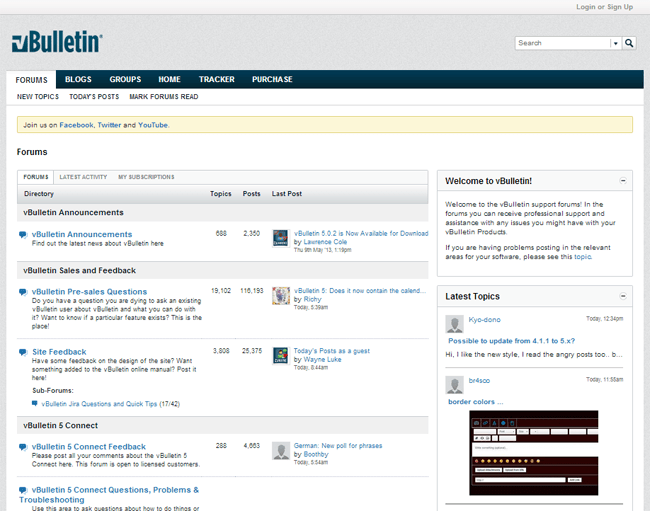Follow the YouTube link in the notice

[153, 125]
